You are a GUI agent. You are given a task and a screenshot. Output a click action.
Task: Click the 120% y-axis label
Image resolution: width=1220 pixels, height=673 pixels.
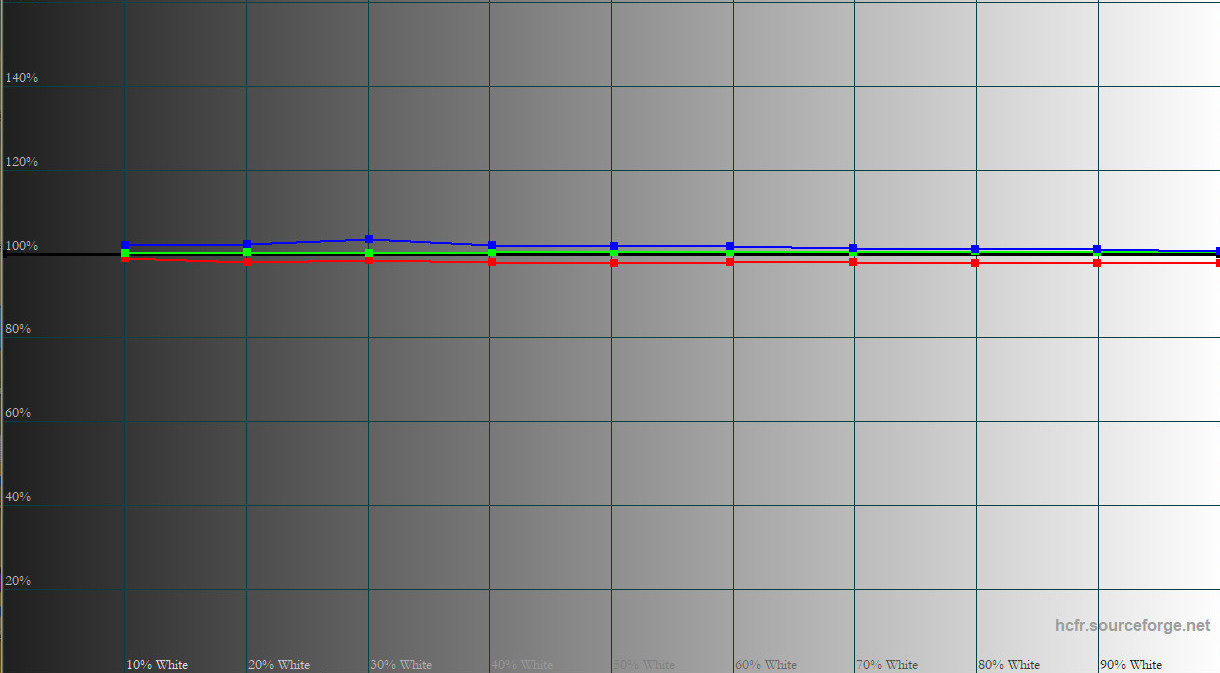pyautogui.click(x=21, y=162)
